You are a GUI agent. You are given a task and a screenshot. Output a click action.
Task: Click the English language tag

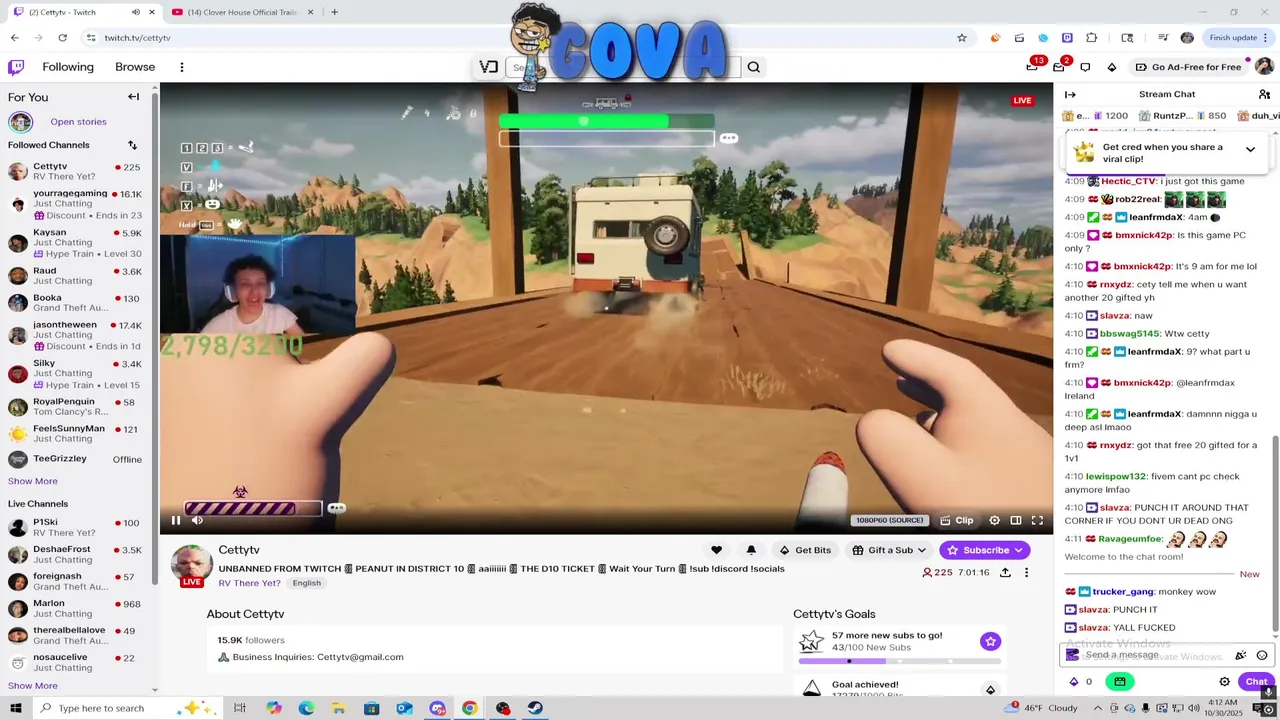click(x=307, y=583)
